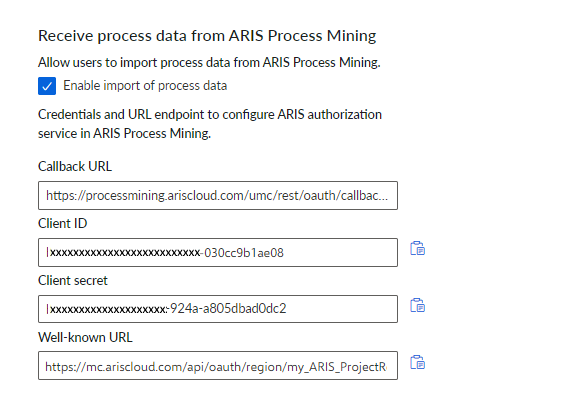Select the Callback URL field

click(x=218, y=196)
